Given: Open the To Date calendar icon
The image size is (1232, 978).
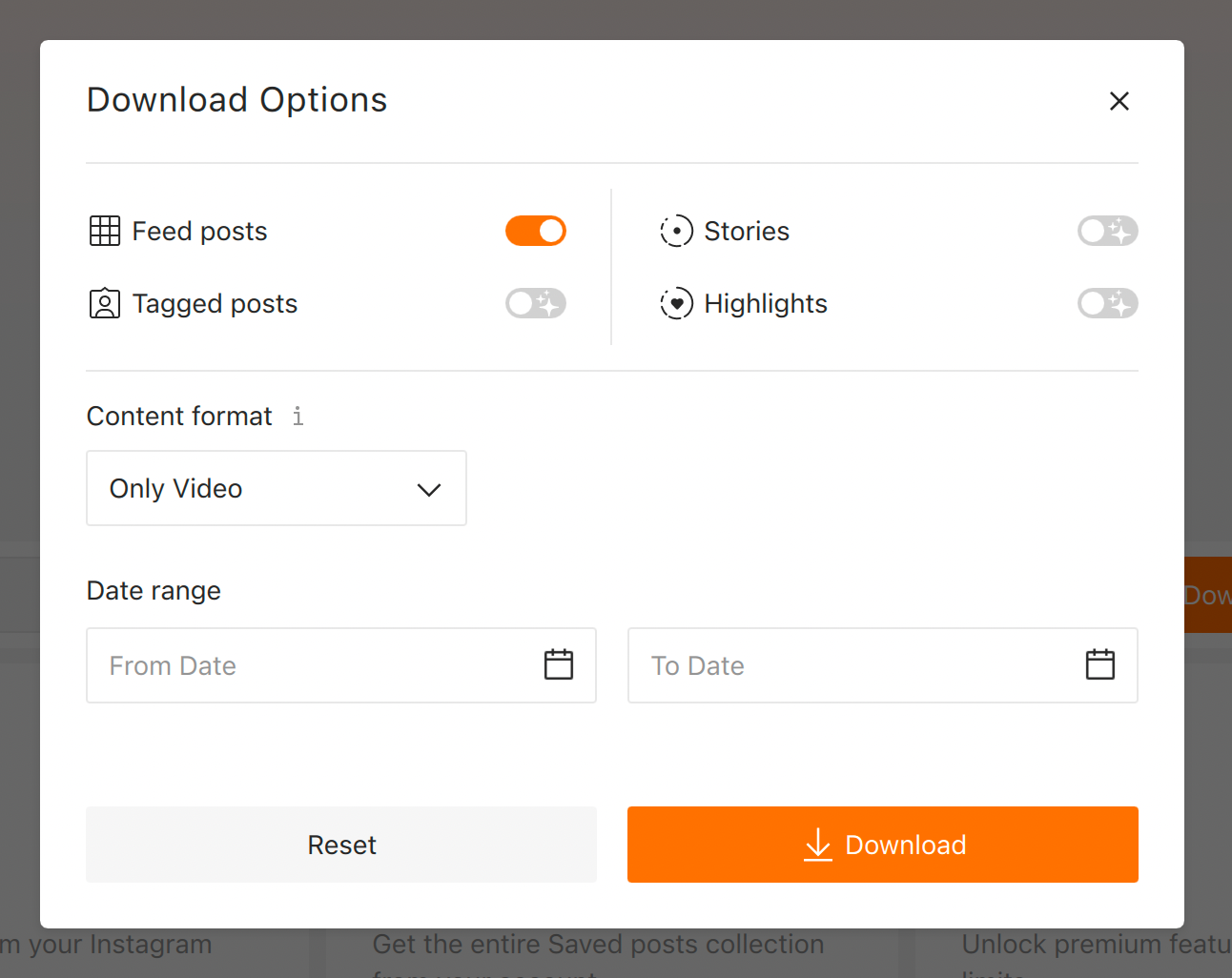Looking at the screenshot, I should (x=1099, y=664).
